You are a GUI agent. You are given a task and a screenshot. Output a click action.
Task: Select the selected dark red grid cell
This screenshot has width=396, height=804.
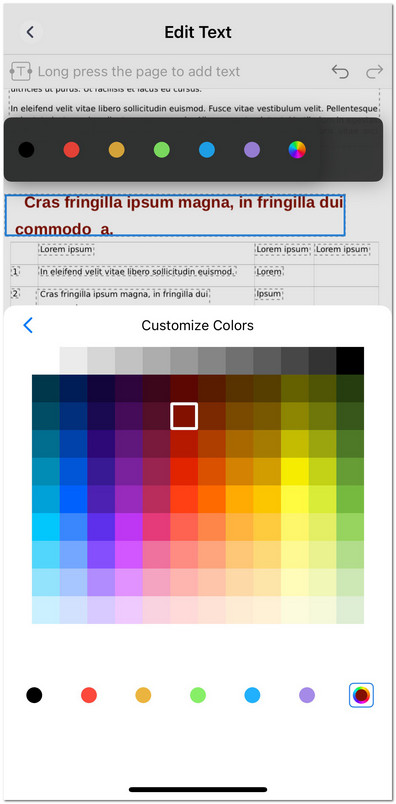click(184, 416)
